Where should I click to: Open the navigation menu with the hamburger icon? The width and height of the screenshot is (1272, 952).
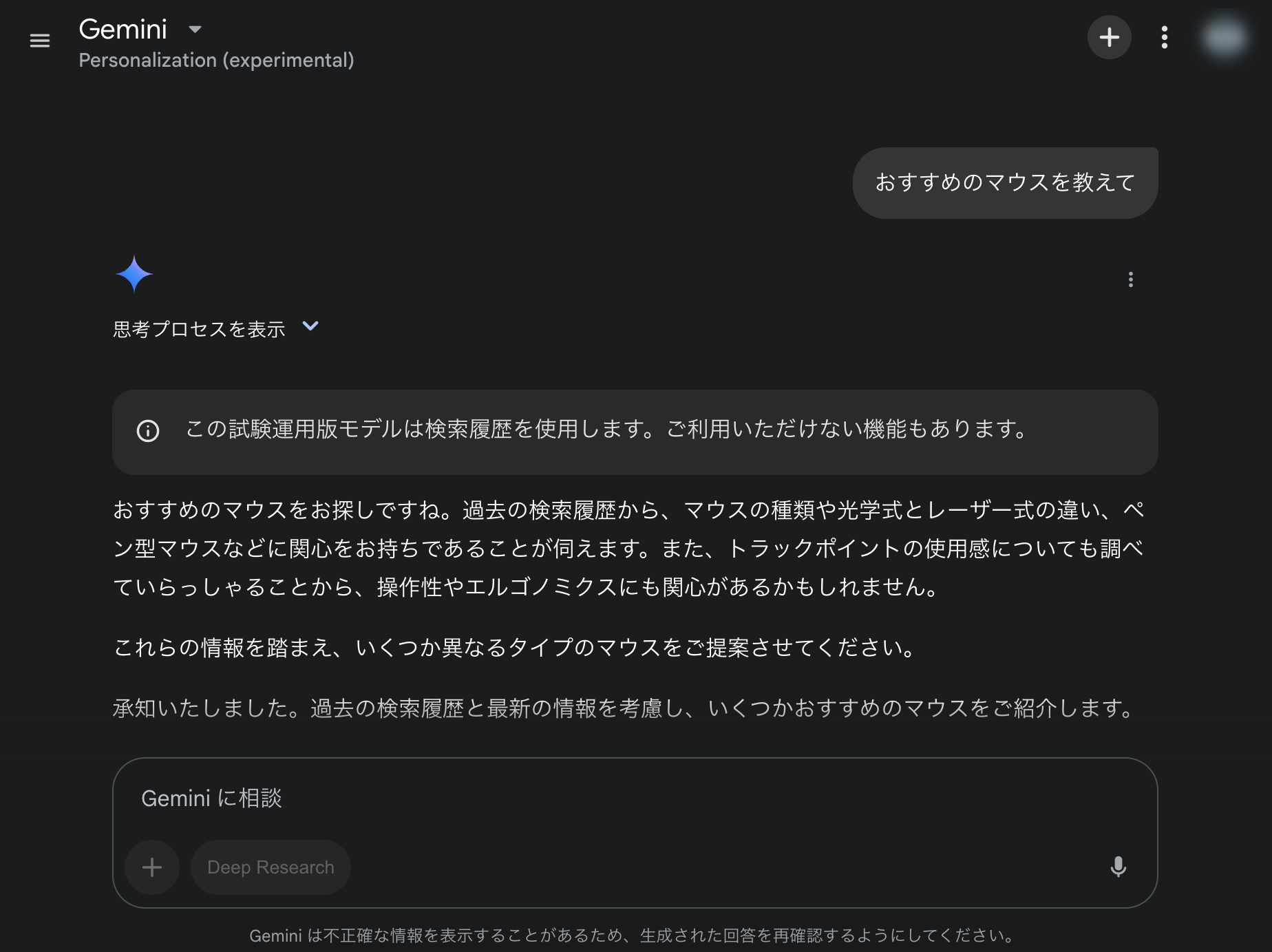coord(39,41)
